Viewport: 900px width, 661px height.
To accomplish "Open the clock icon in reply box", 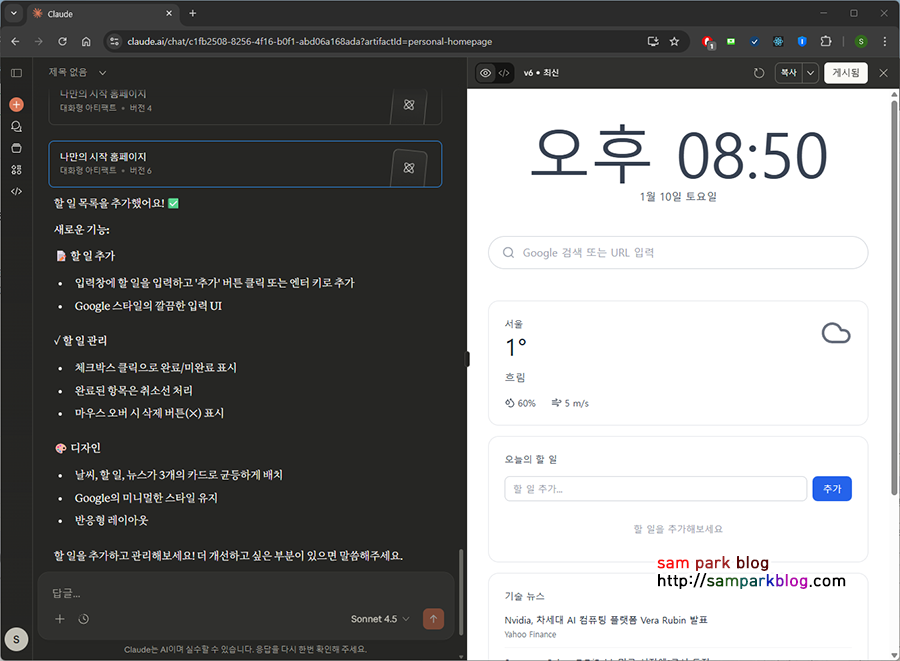I will (84, 619).
